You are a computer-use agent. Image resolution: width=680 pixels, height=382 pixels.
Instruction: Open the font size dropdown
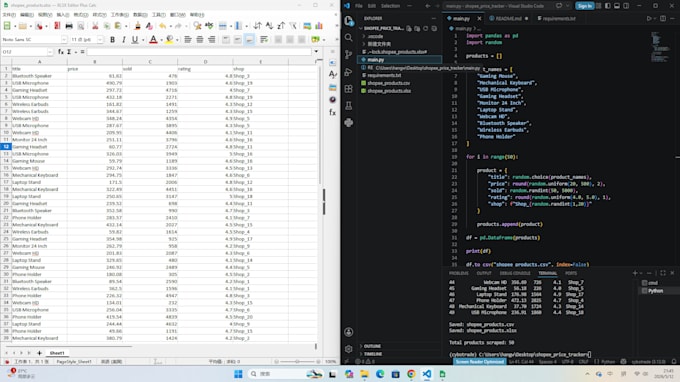tap(100, 39)
